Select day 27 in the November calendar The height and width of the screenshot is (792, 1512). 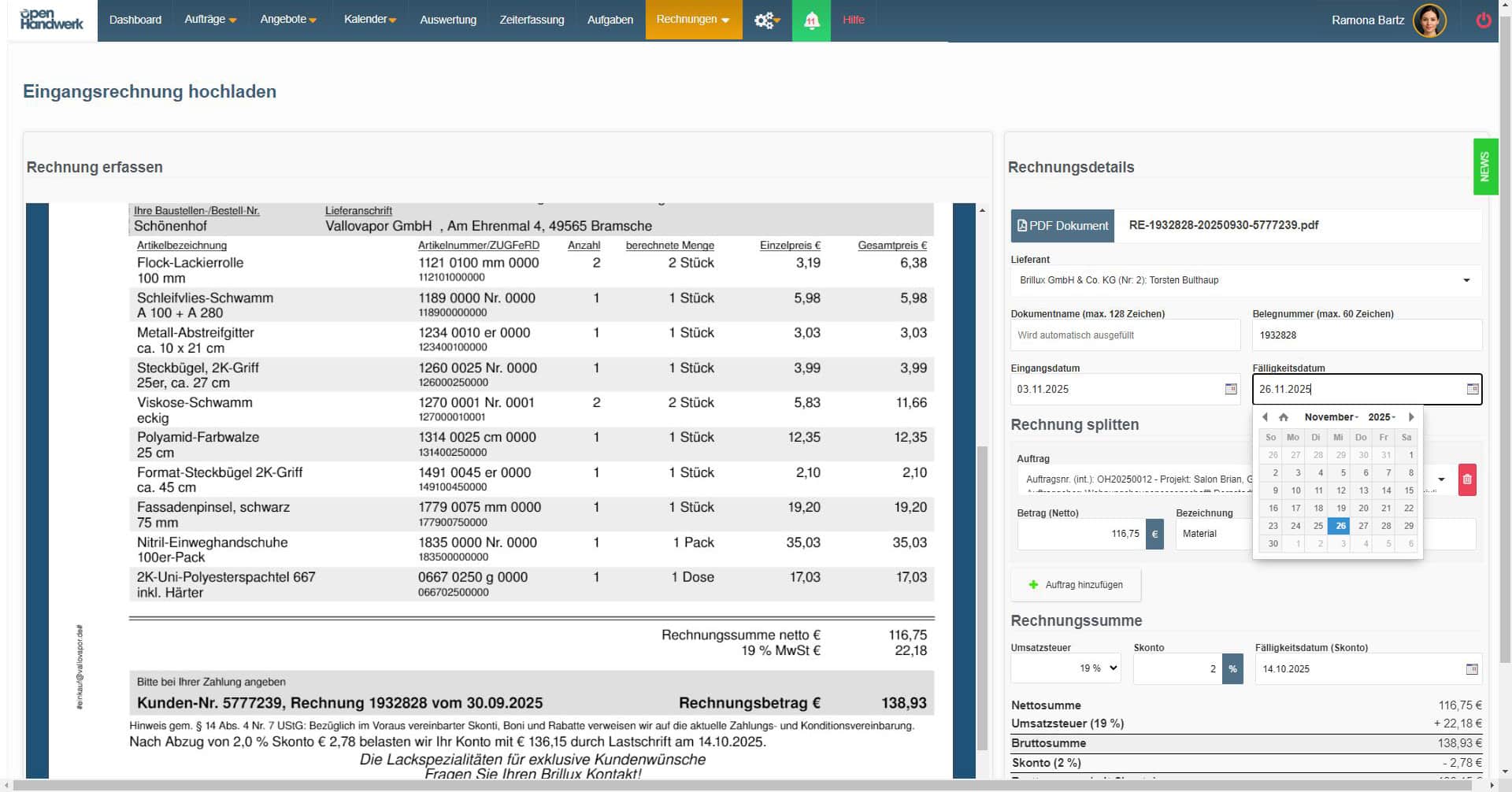click(1363, 526)
